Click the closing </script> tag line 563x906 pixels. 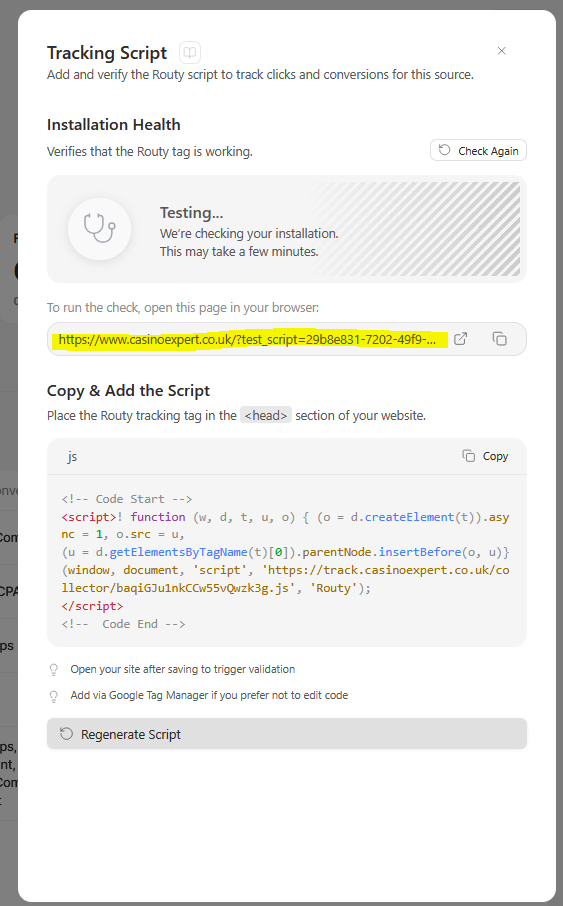point(92,606)
